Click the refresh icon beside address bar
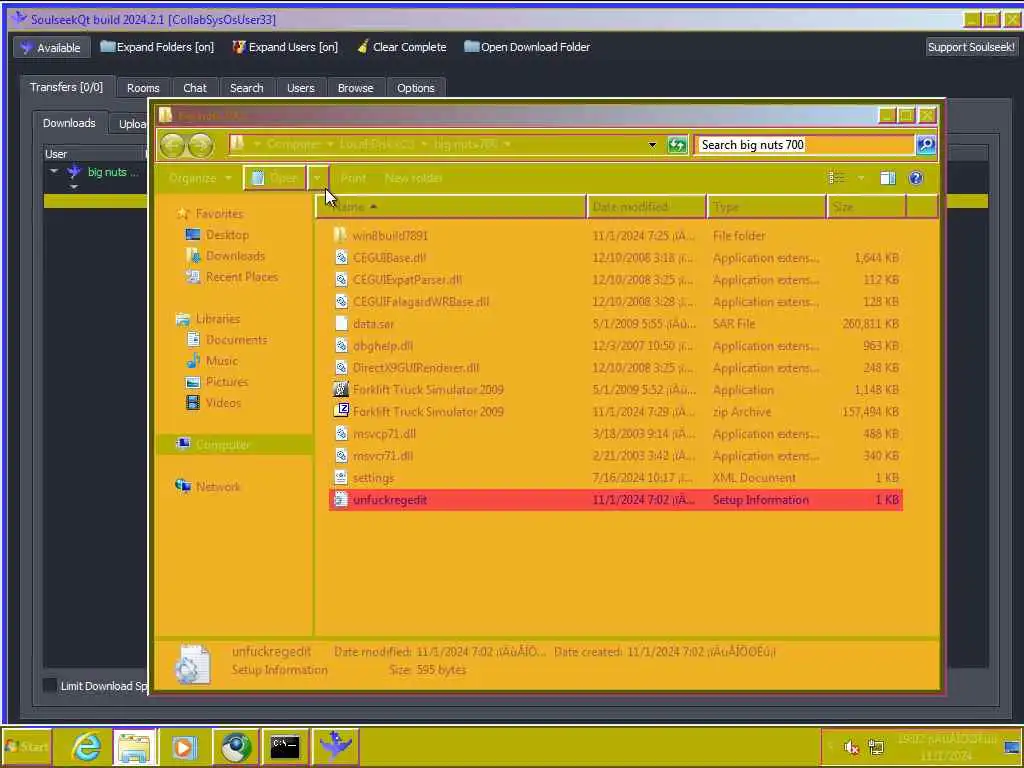This screenshot has height=768, width=1024. pos(677,145)
